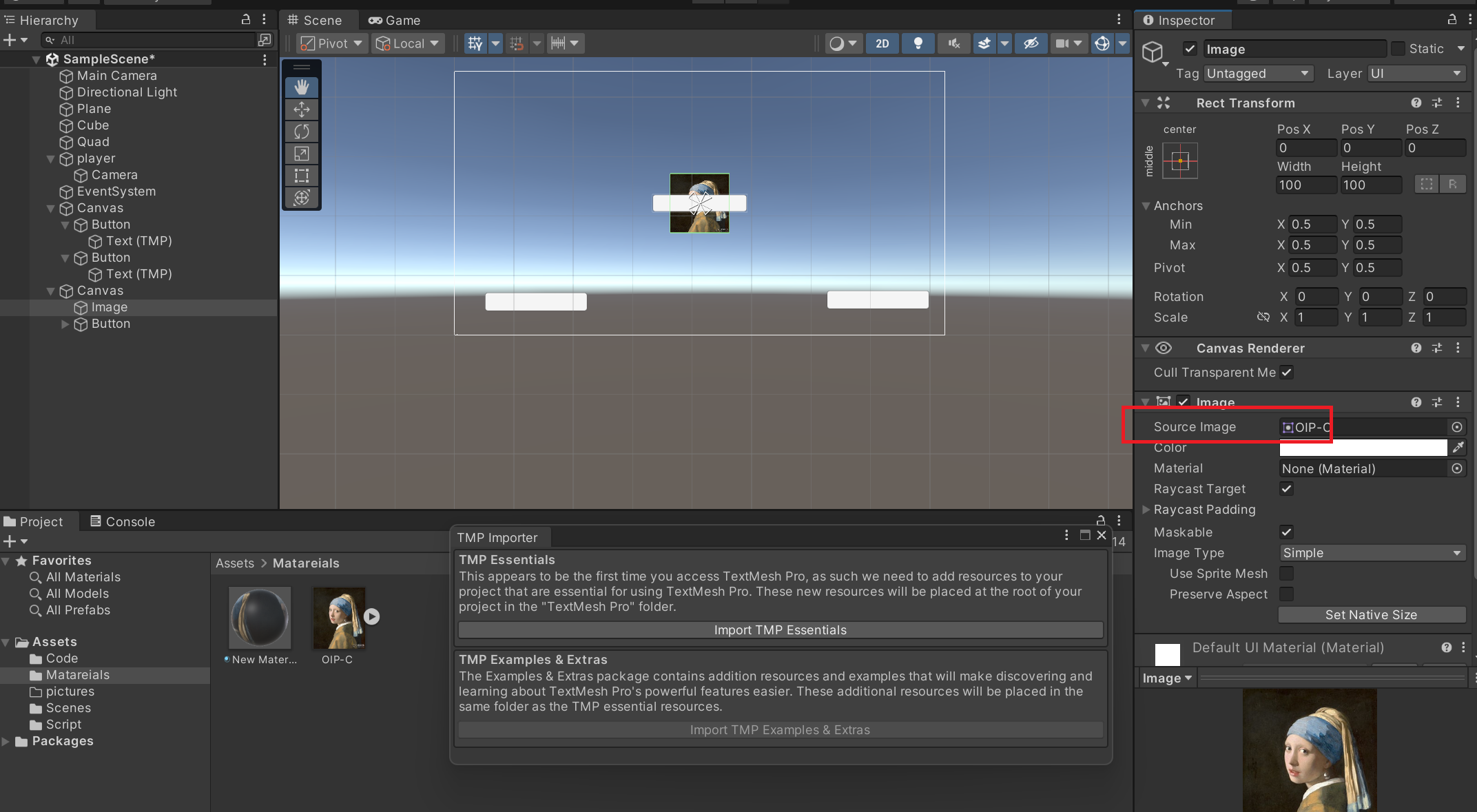Select the Rotate tool
Viewport: 1477px width, 812px height.
point(302,132)
